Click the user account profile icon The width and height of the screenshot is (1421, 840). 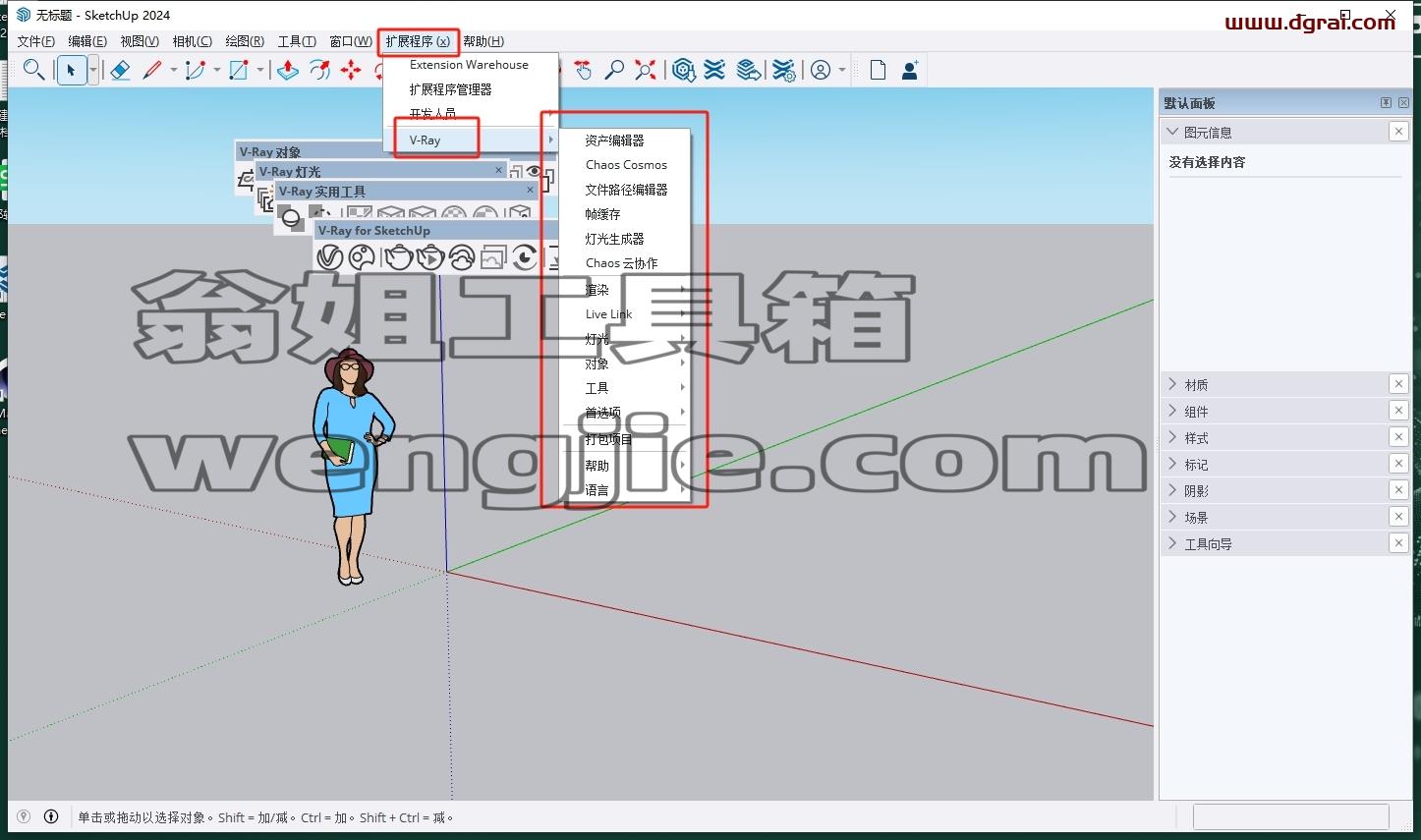(821, 70)
